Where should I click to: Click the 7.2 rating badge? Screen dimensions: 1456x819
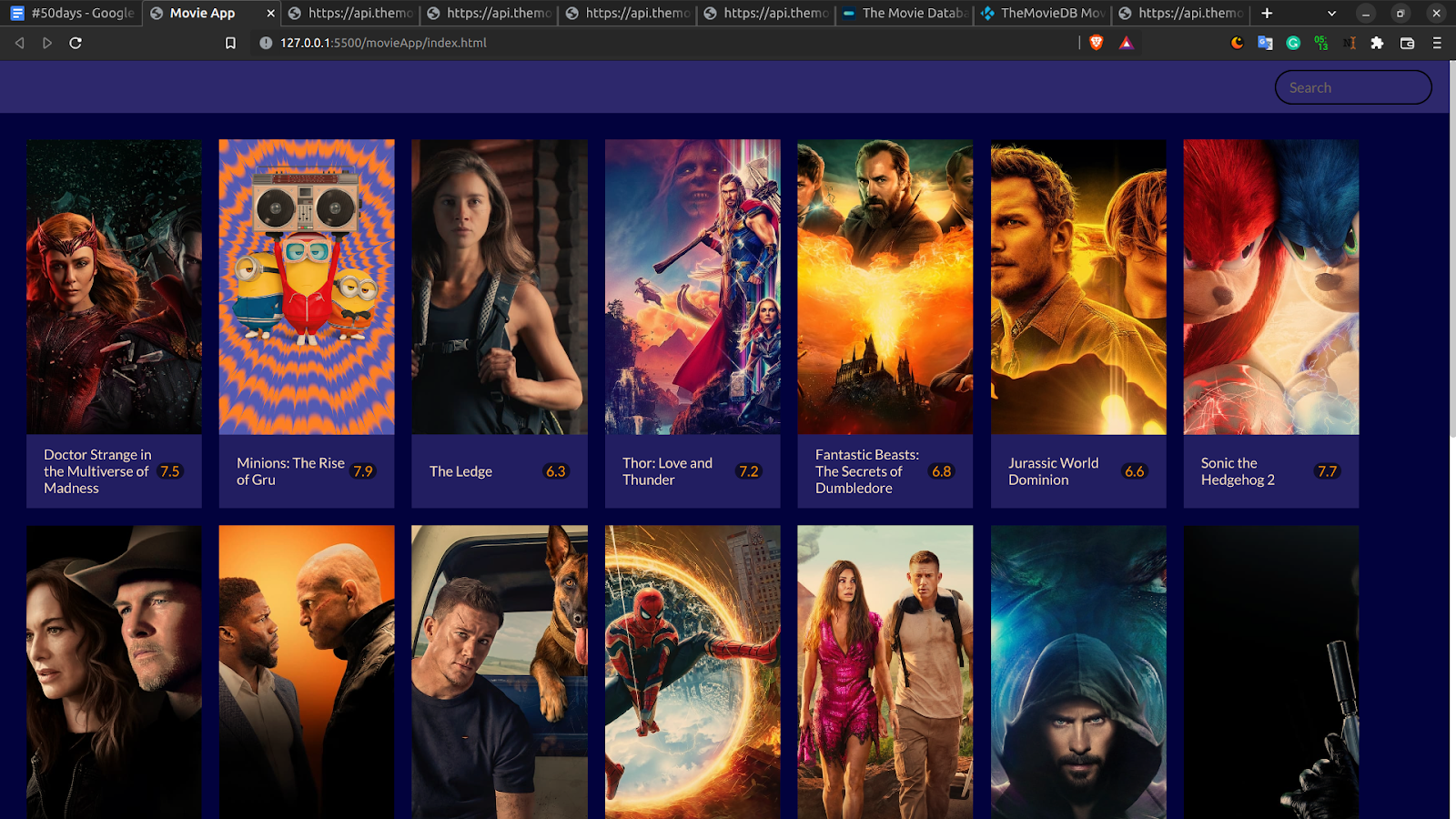tap(749, 471)
